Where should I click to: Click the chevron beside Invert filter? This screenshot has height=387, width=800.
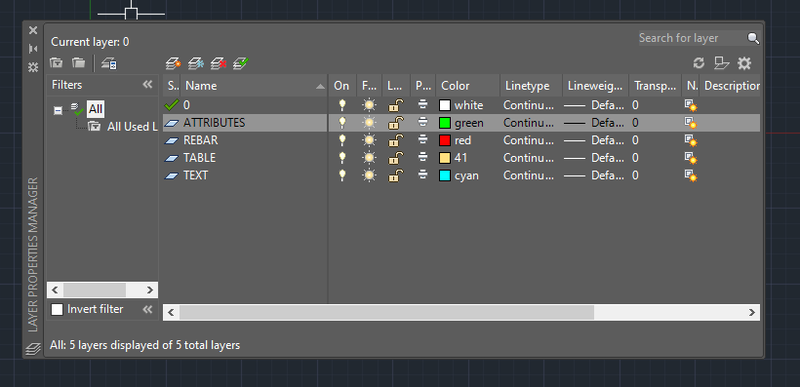tap(147, 309)
